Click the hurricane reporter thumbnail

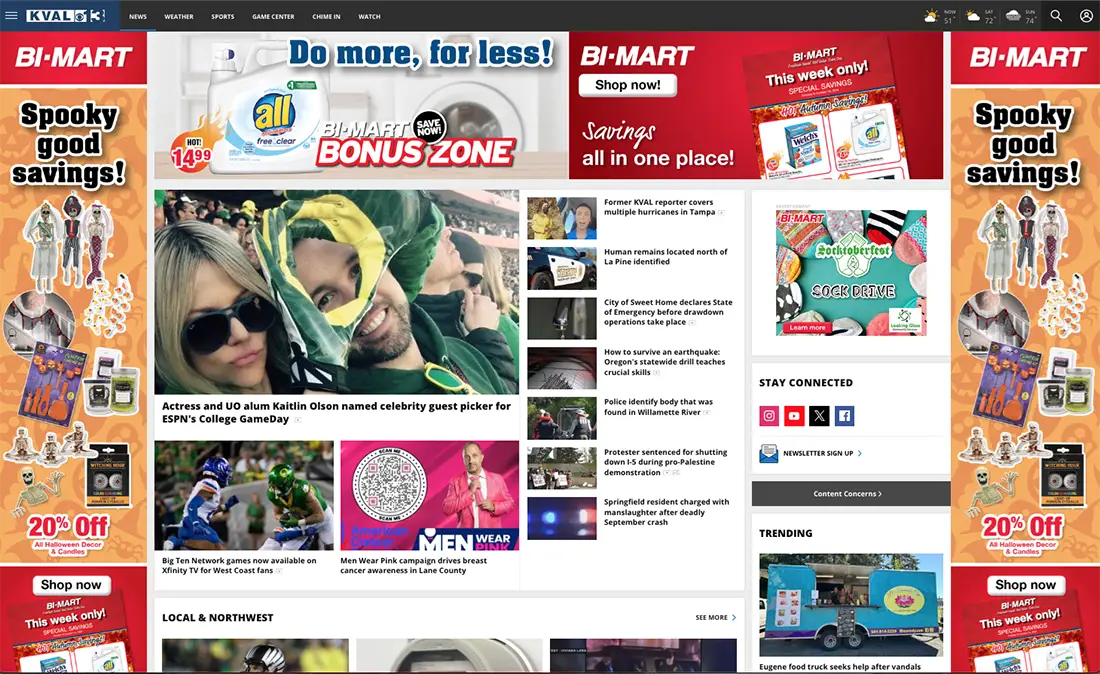pos(562,218)
